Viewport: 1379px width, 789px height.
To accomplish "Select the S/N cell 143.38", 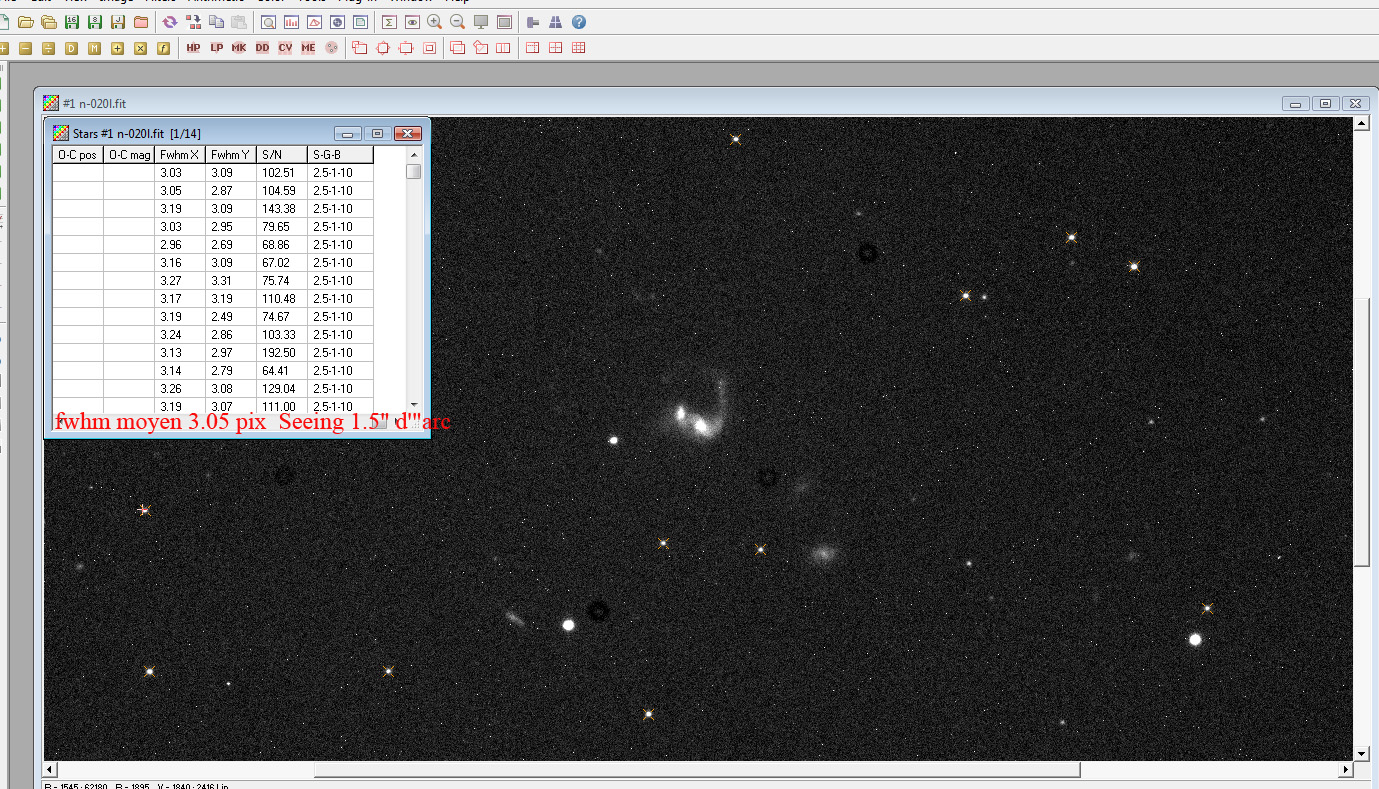I will 283,209.
